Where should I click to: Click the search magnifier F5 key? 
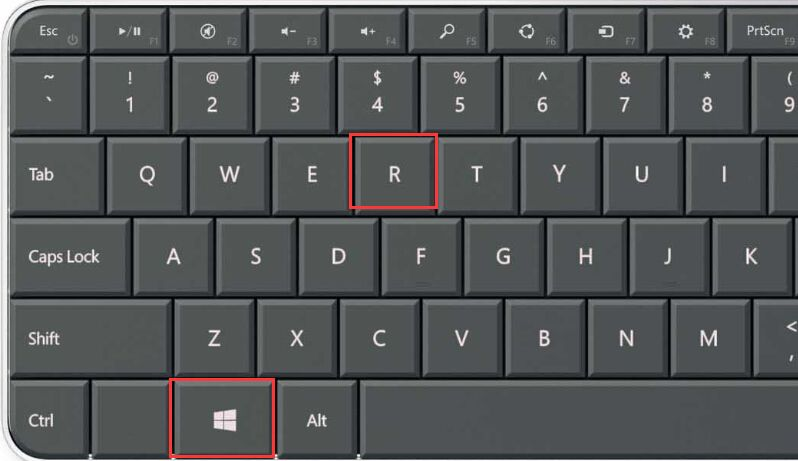447,31
